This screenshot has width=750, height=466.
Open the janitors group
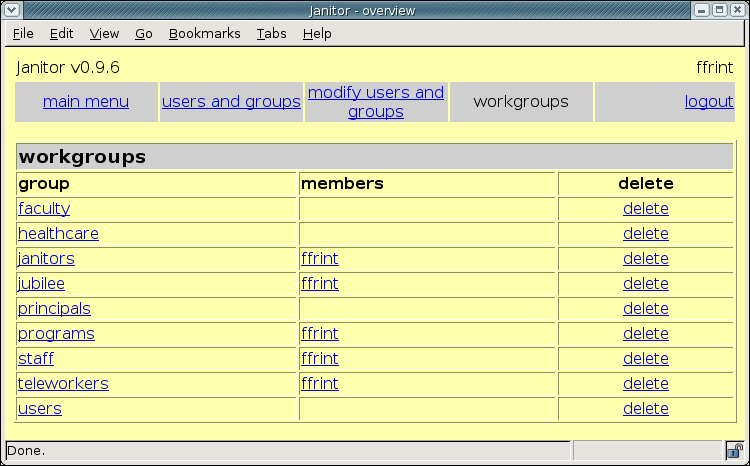click(46, 258)
